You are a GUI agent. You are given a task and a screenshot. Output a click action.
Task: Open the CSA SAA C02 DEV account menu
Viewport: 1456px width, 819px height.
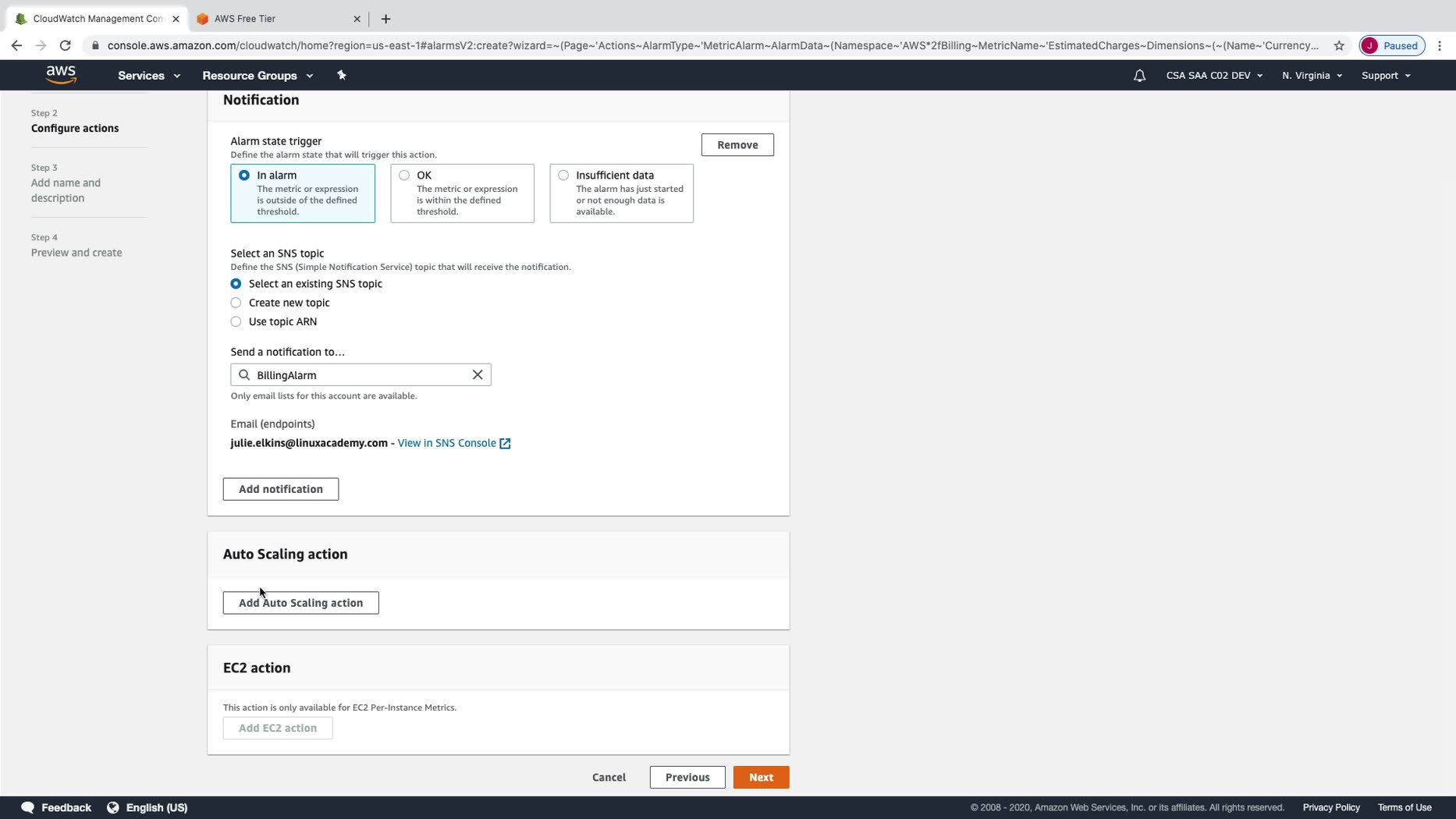(1214, 76)
